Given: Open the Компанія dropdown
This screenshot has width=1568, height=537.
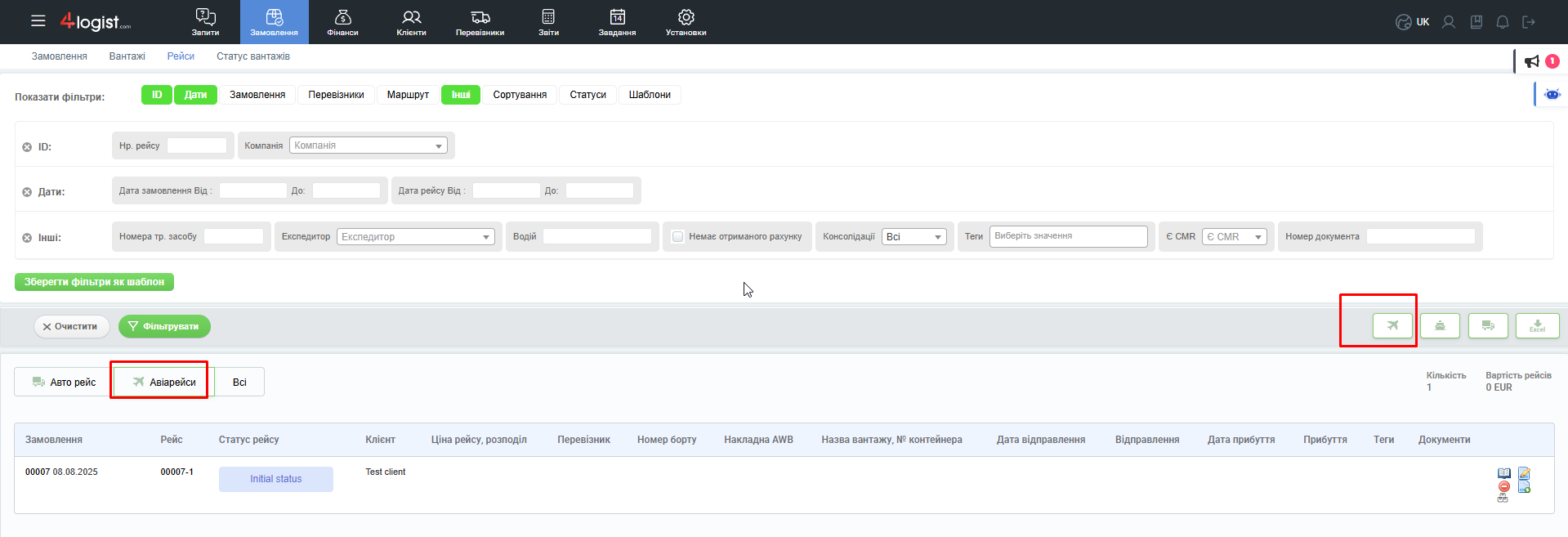Looking at the screenshot, I should (x=369, y=145).
